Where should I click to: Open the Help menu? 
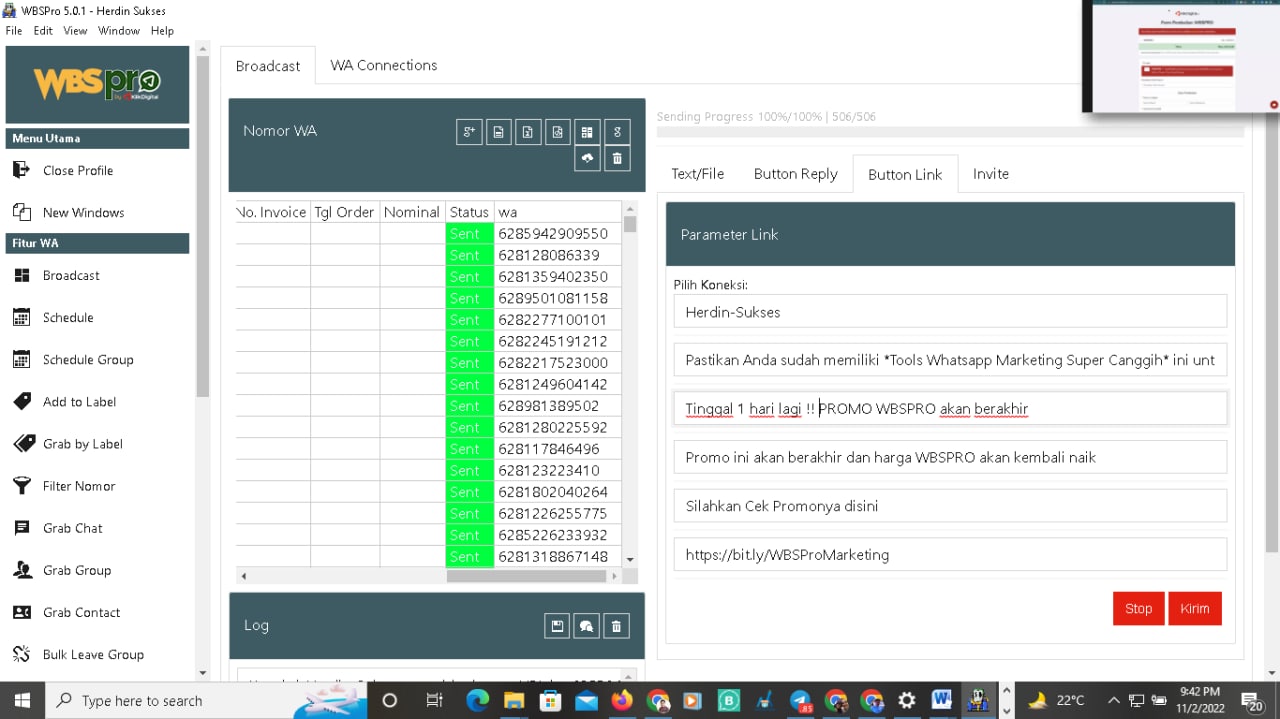coord(162,31)
